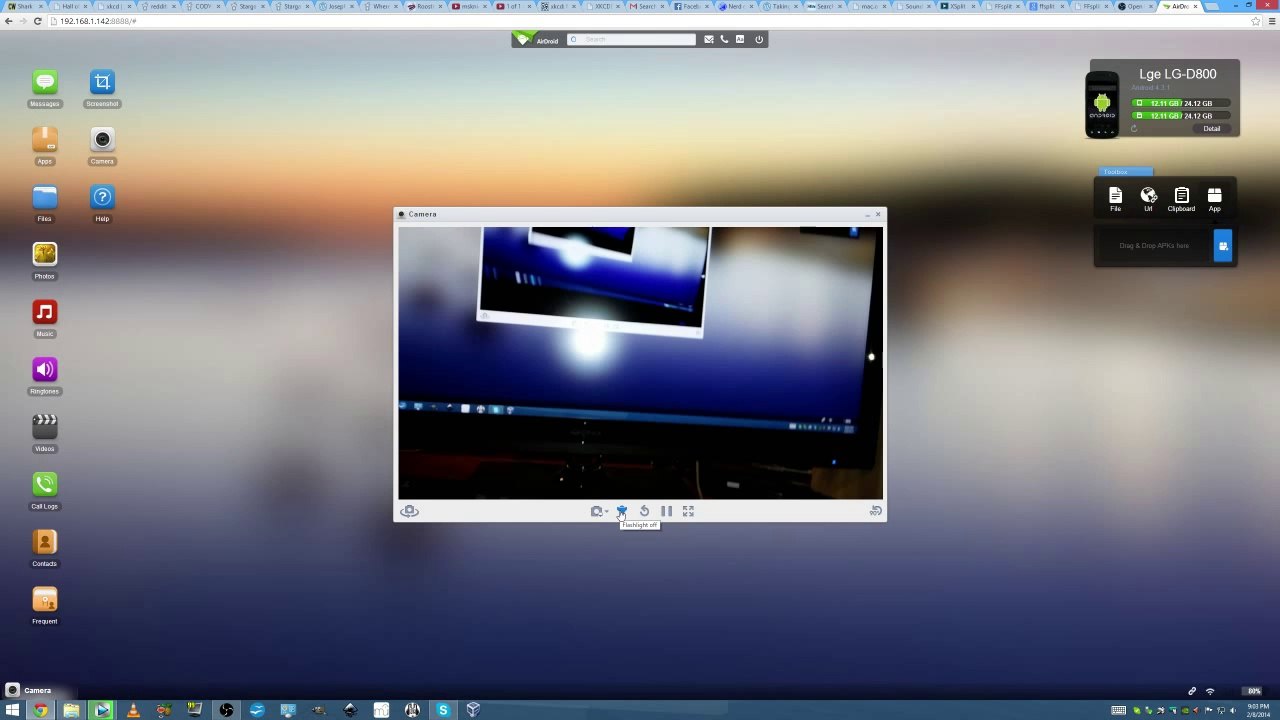Screen dimensions: 1280x720
Task: Open the Contacts icon
Action: click(x=44, y=542)
